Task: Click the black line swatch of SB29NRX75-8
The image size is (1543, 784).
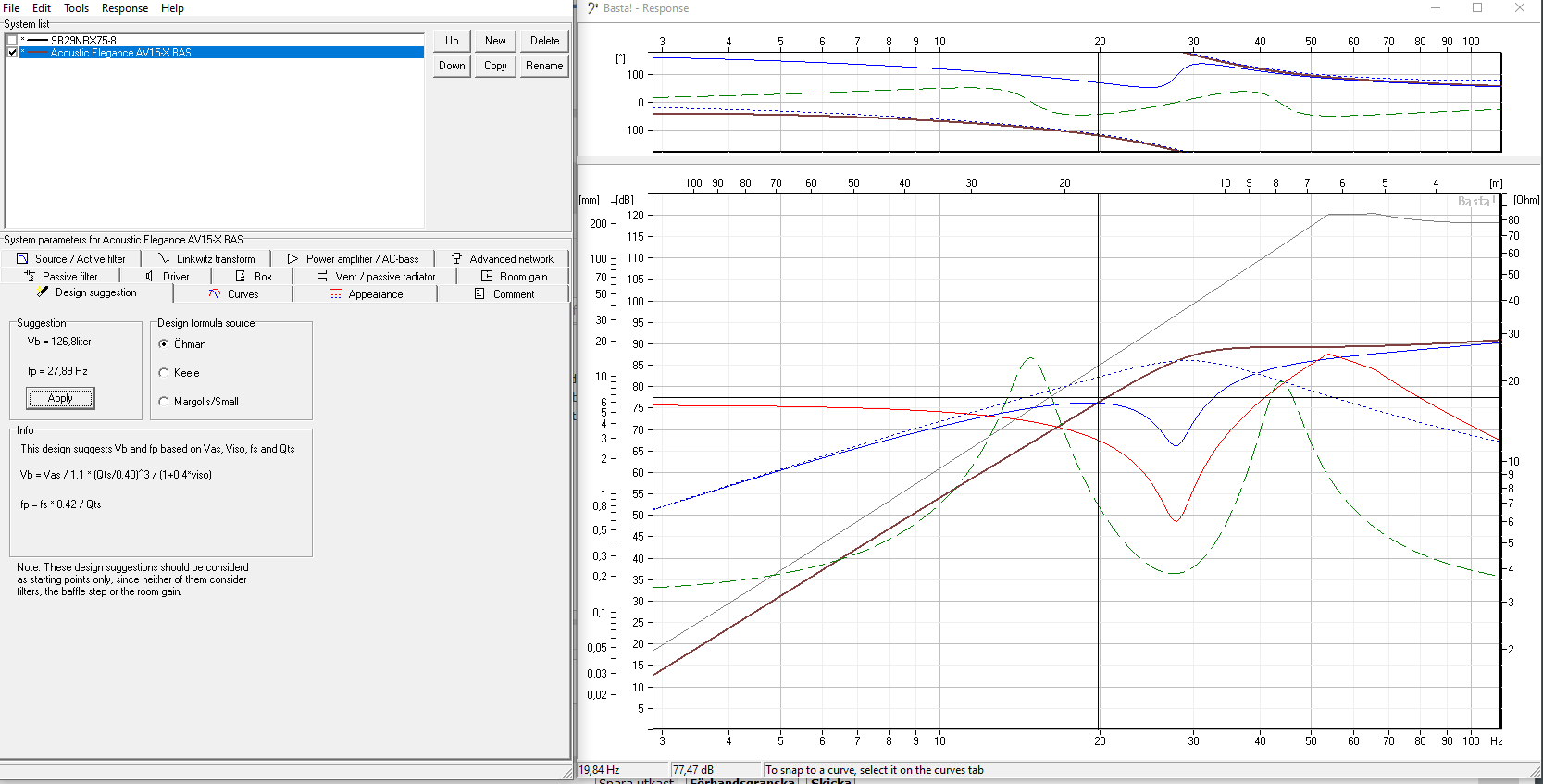Action: [x=37, y=41]
